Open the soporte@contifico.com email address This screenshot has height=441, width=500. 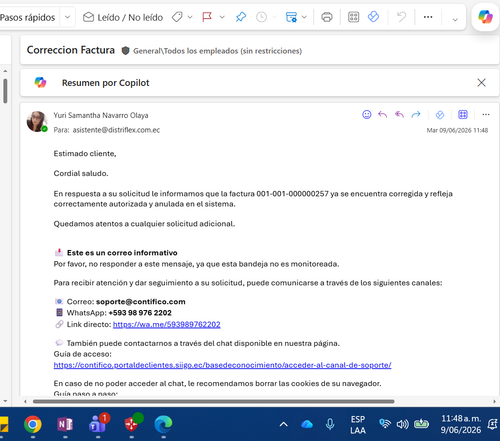pyautogui.click(x=141, y=302)
